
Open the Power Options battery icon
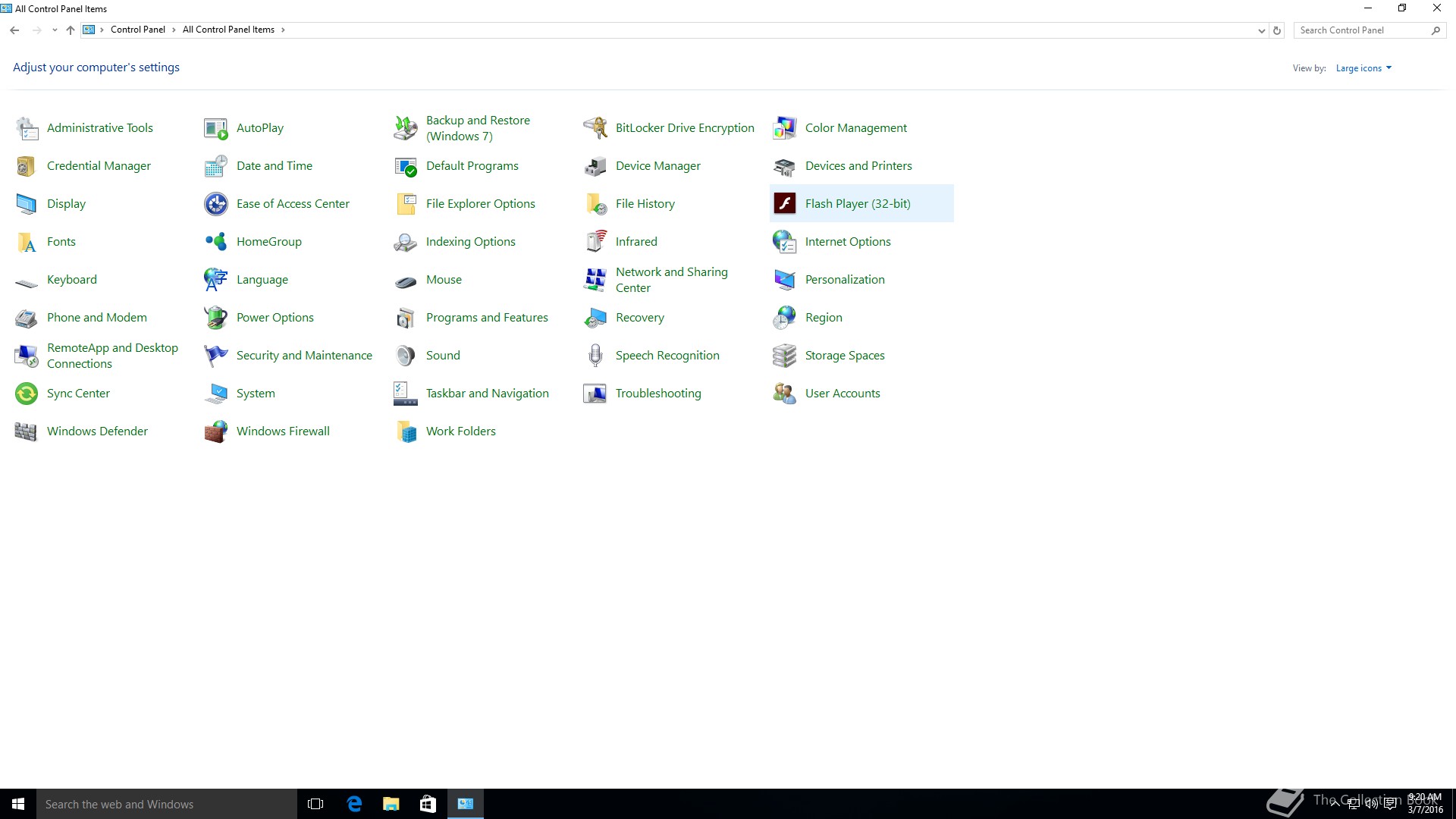click(216, 318)
